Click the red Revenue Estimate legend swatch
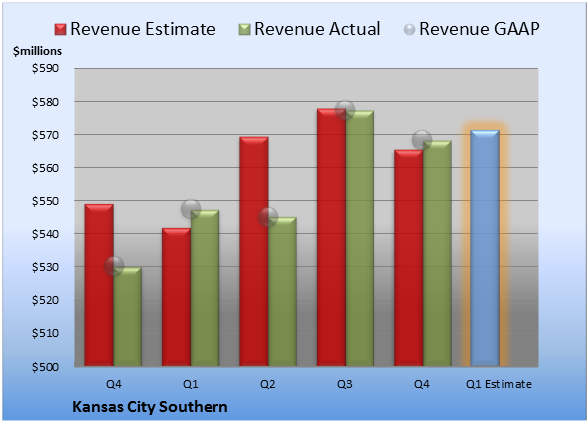Image resolution: width=588 pixels, height=422 pixels. coord(60,30)
